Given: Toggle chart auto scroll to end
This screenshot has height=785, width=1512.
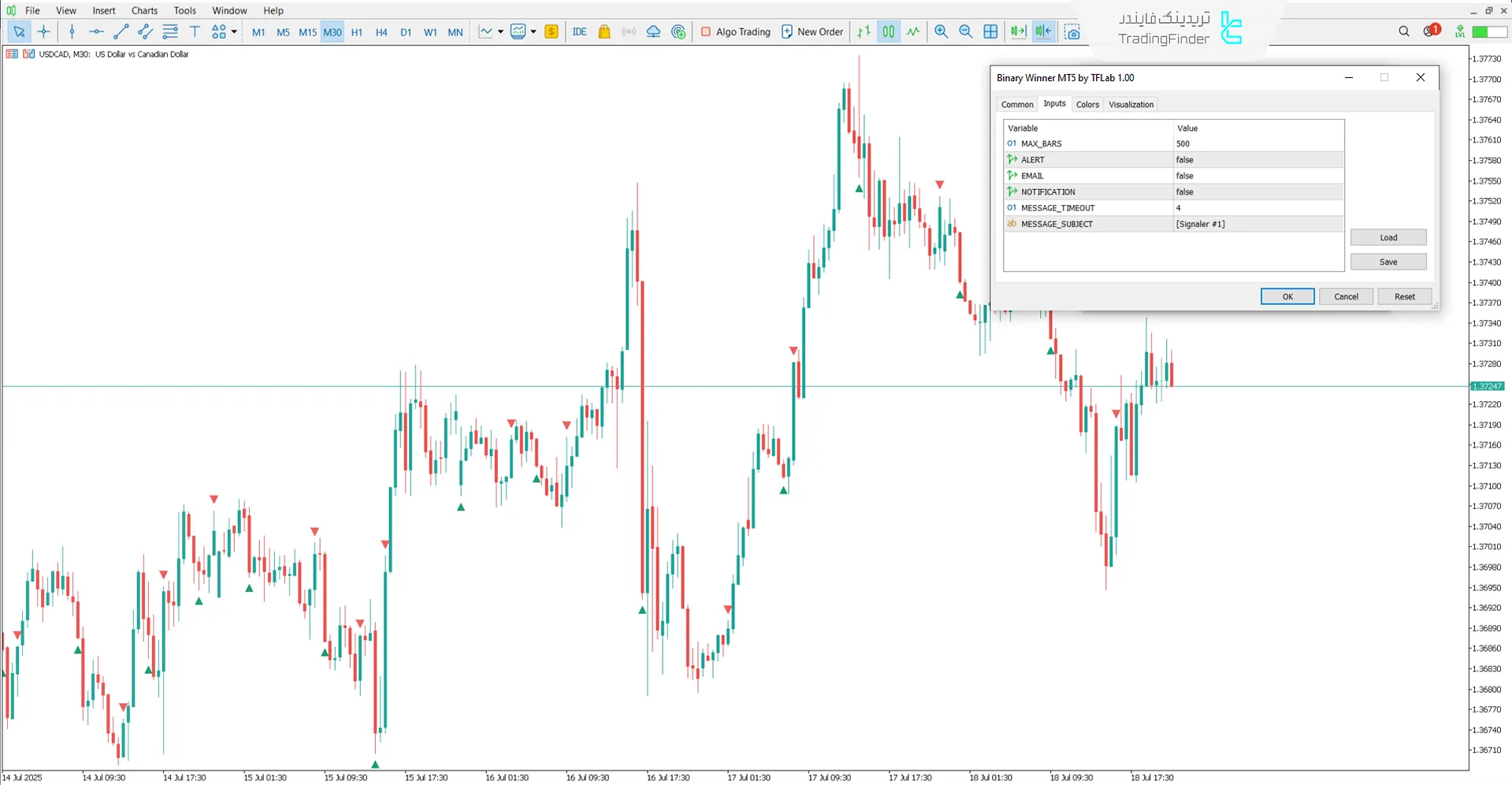Looking at the screenshot, I should point(1018,32).
